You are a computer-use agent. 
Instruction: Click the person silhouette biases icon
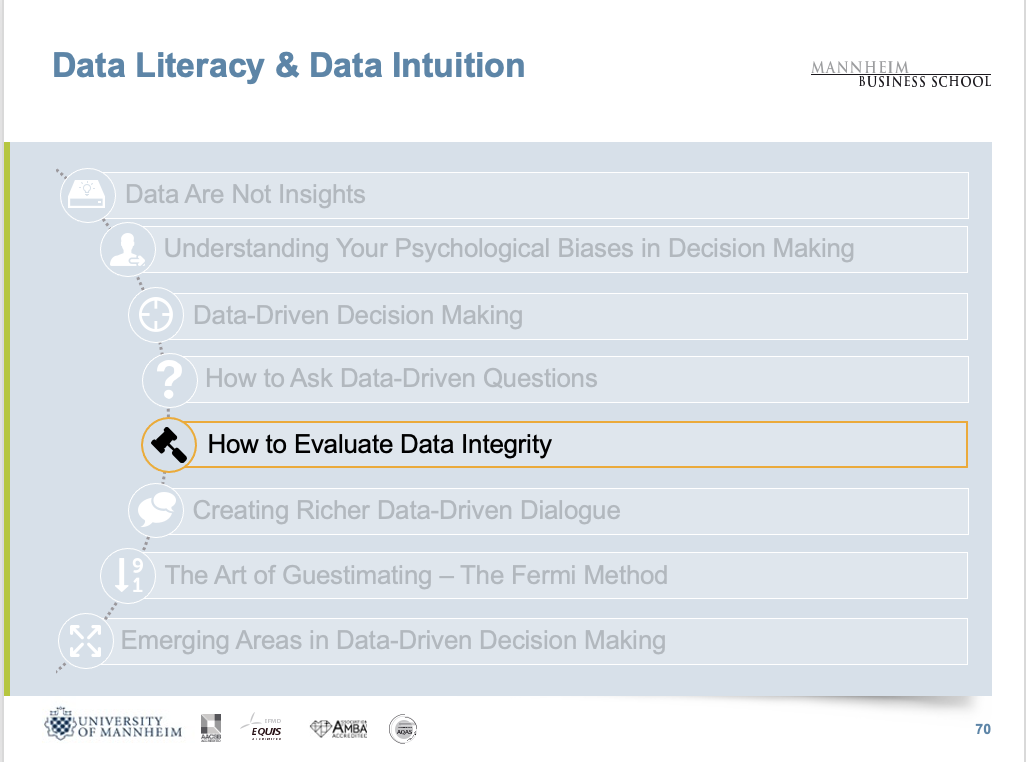[x=127, y=249]
